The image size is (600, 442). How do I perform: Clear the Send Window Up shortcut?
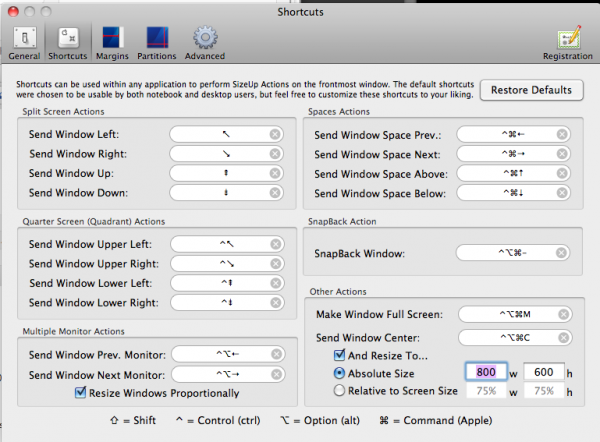[x=275, y=173]
